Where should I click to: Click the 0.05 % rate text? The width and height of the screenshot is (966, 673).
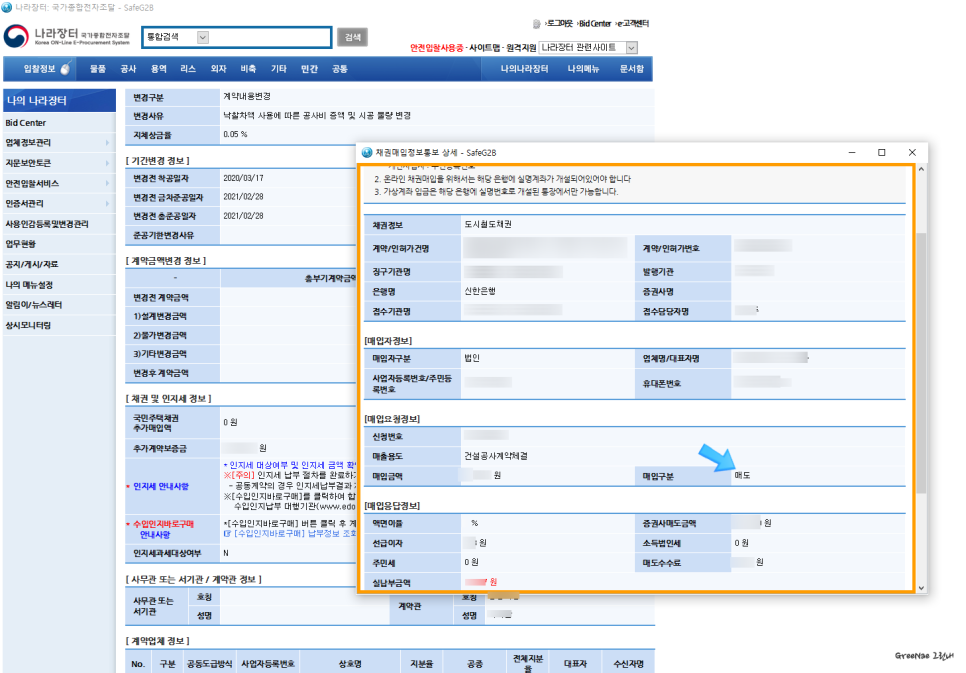(235, 134)
